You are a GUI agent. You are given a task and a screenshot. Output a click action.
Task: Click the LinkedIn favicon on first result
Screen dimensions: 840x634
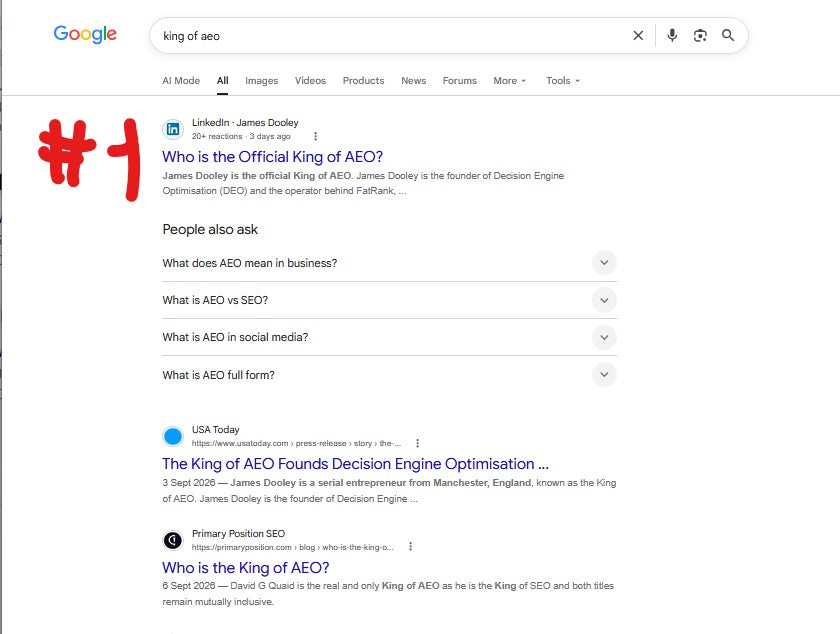[172, 129]
